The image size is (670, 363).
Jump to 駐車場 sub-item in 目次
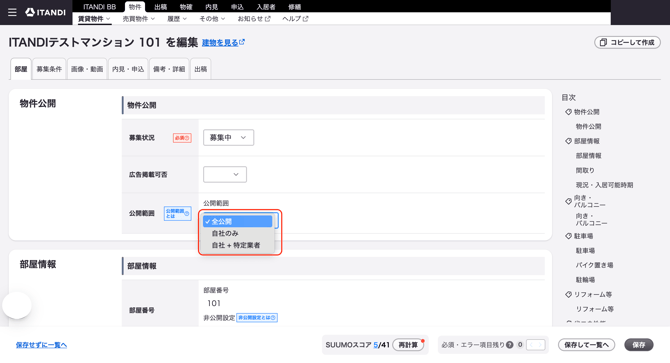585,250
